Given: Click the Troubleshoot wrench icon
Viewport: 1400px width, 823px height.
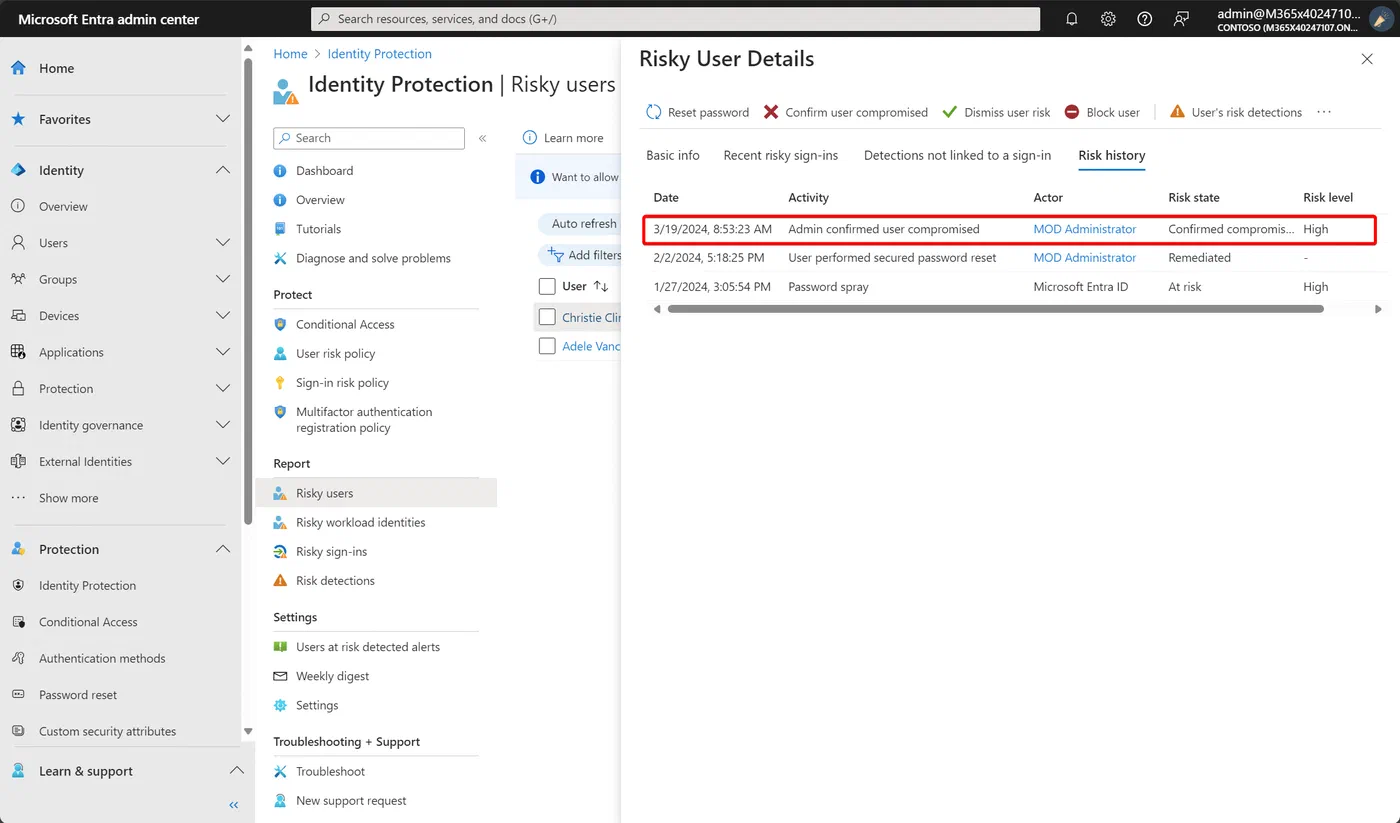Looking at the screenshot, I should coord(280,771).
